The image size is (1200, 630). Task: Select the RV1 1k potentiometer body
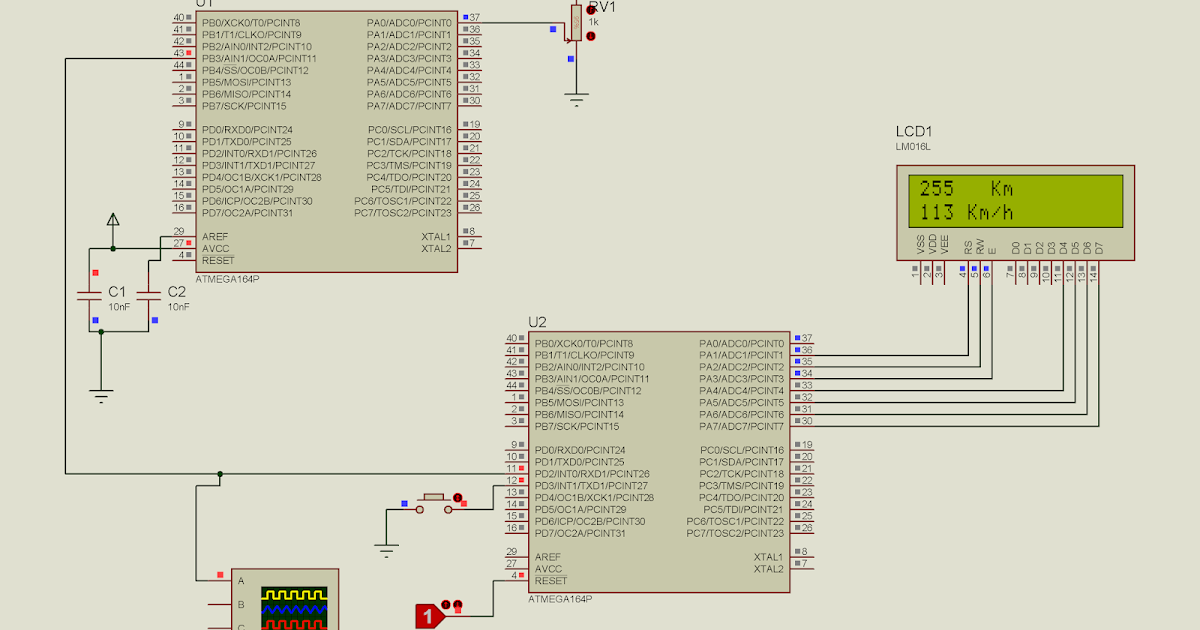click(x=575, y=25)
